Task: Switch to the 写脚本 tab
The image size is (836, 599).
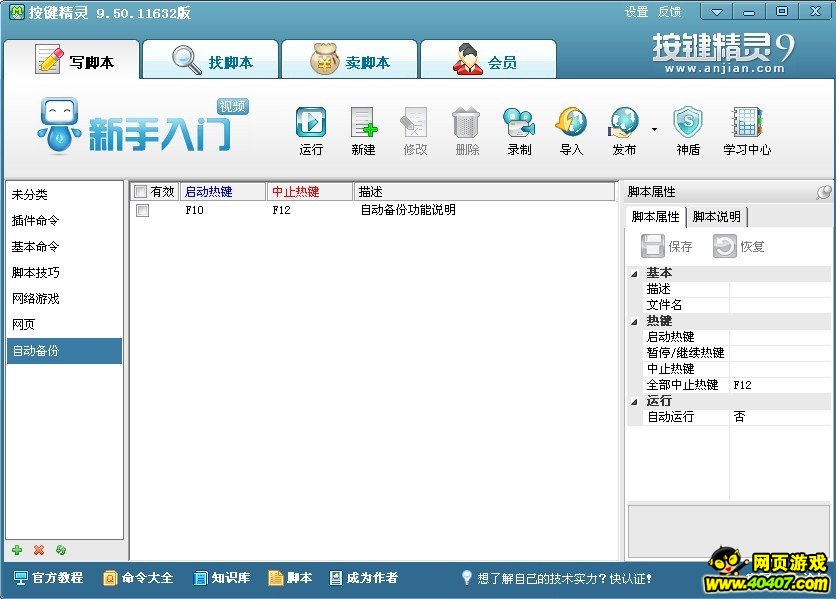Action: pyautogui.click(x=72, y=60)
